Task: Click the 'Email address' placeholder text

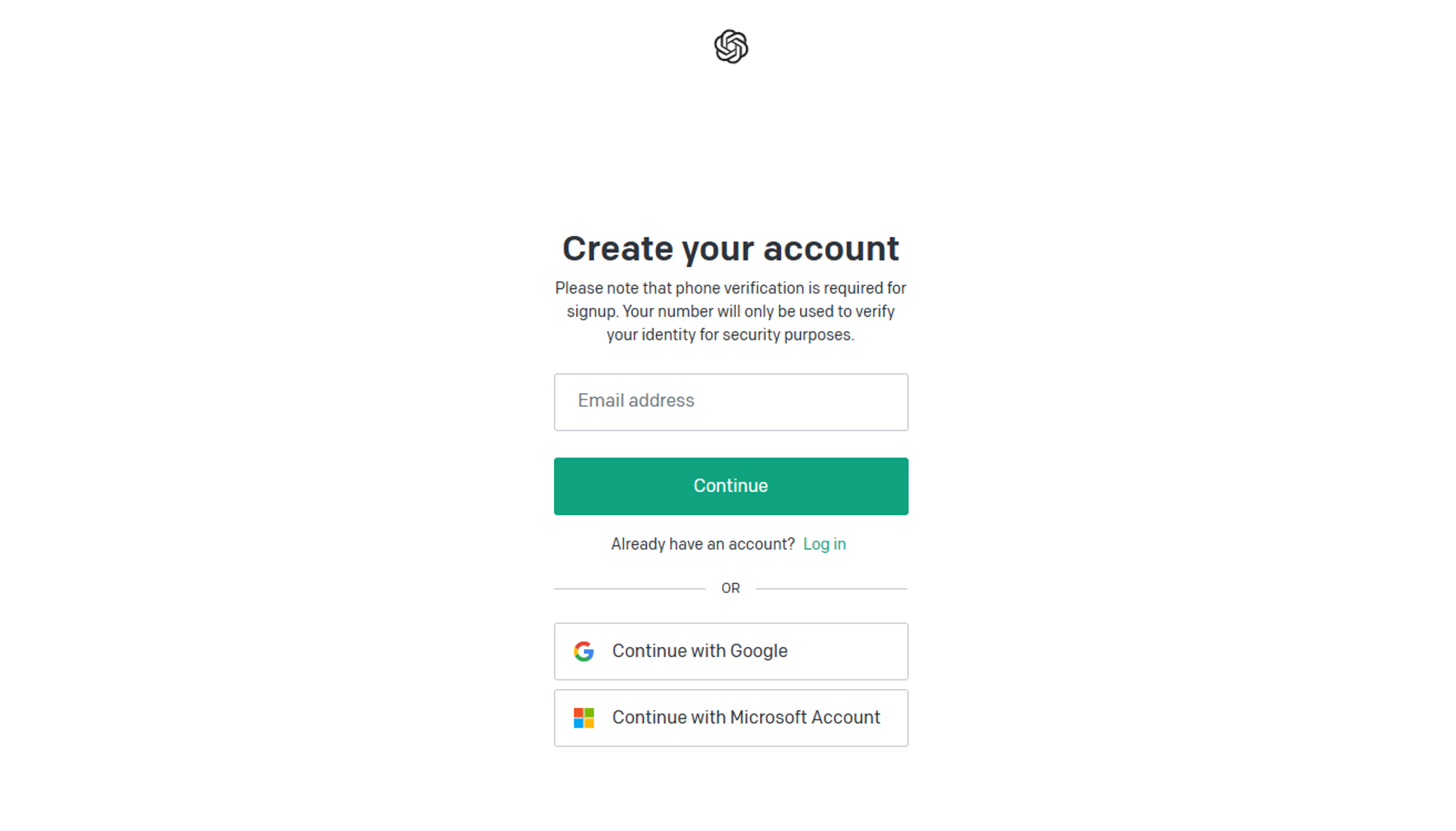Action: point(636,401)
